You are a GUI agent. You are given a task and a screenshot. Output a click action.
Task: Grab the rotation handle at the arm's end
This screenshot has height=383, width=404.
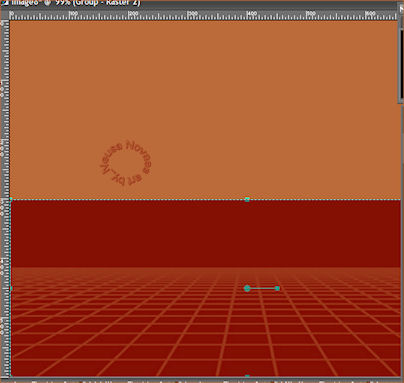[x=277, y=288]
